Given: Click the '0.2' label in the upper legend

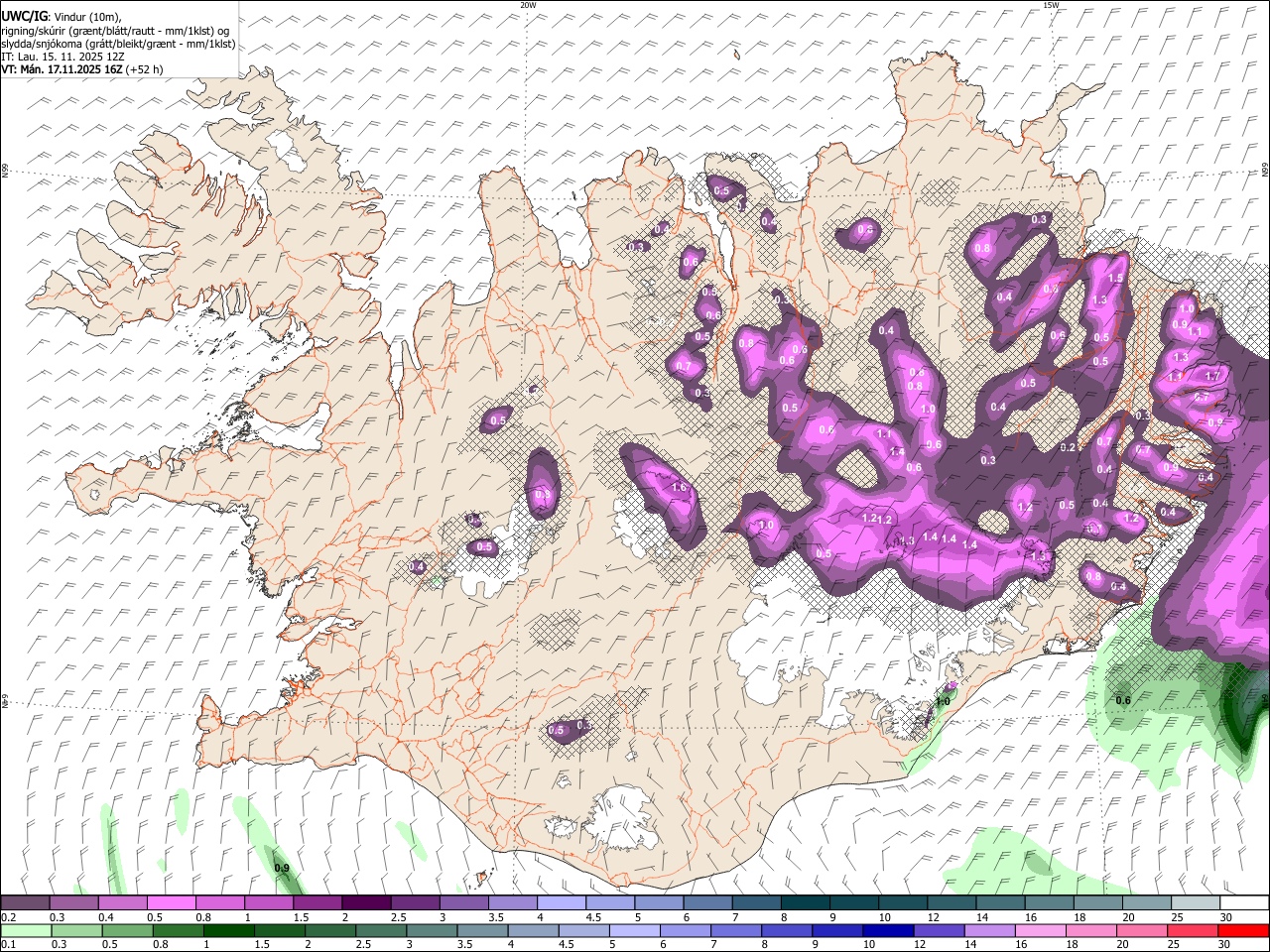Looking at the screenshot, I should pos(9,917).
